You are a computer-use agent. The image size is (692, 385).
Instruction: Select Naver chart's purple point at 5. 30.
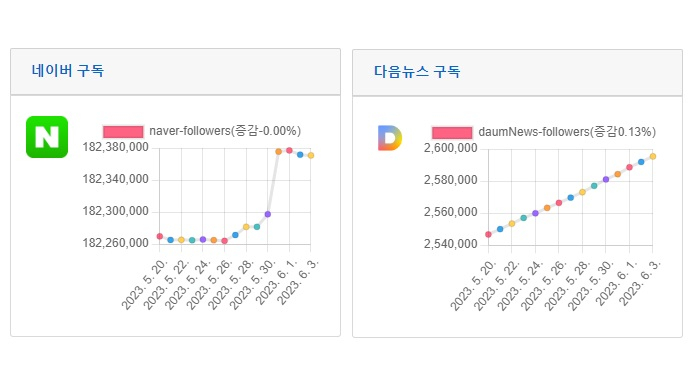(268, 214)
